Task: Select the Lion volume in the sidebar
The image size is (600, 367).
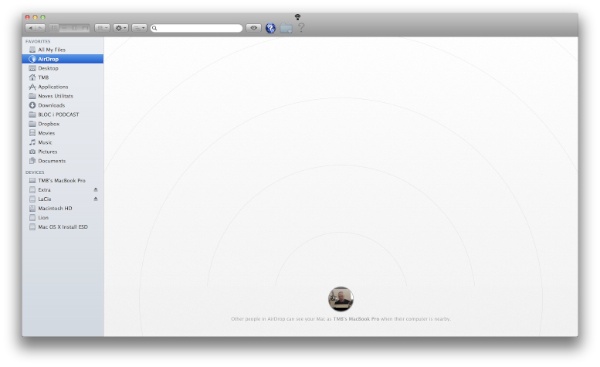Action: click(62, 218)
